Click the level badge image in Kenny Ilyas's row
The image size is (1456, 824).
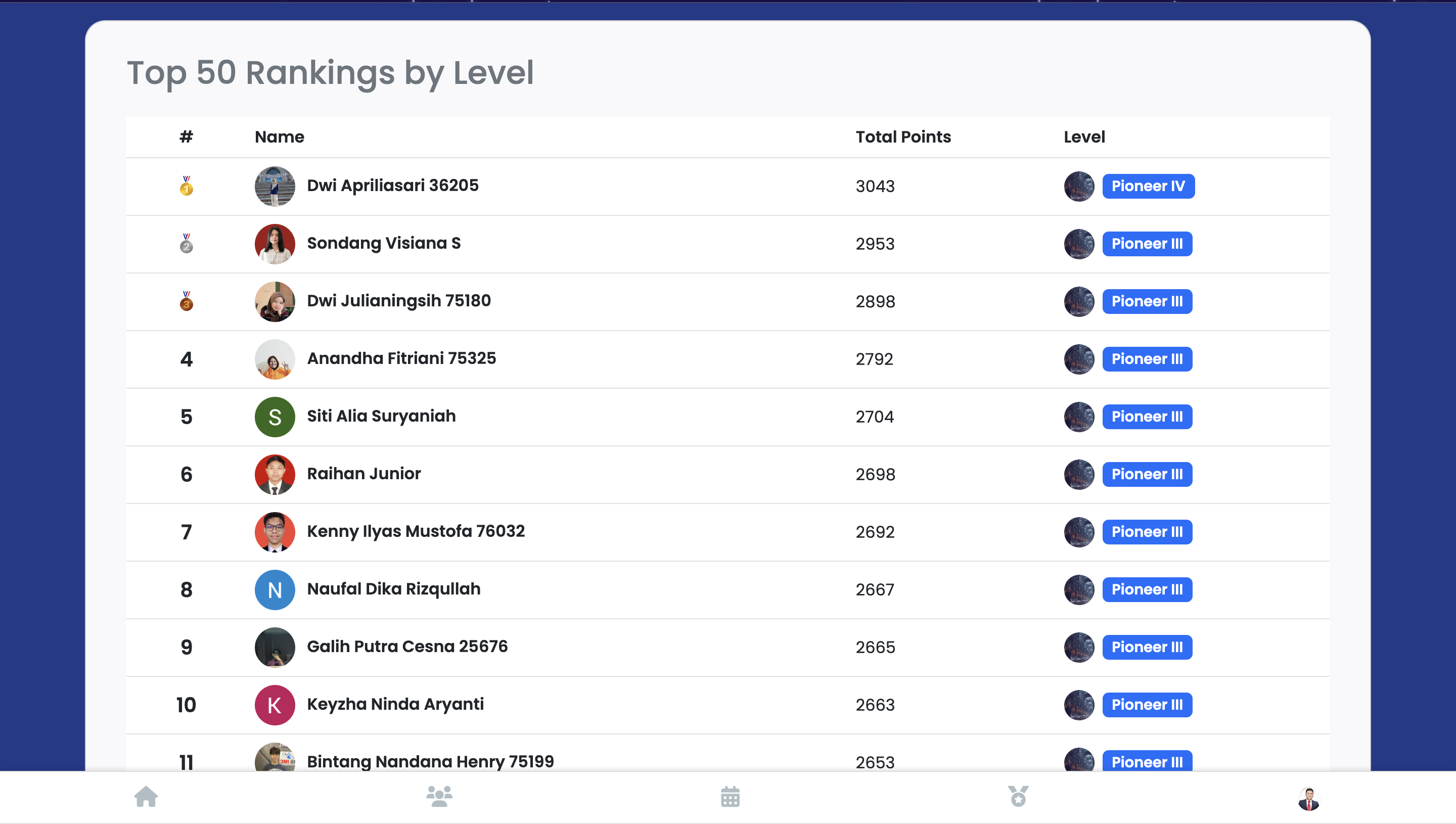click(x=1079, y=532)
